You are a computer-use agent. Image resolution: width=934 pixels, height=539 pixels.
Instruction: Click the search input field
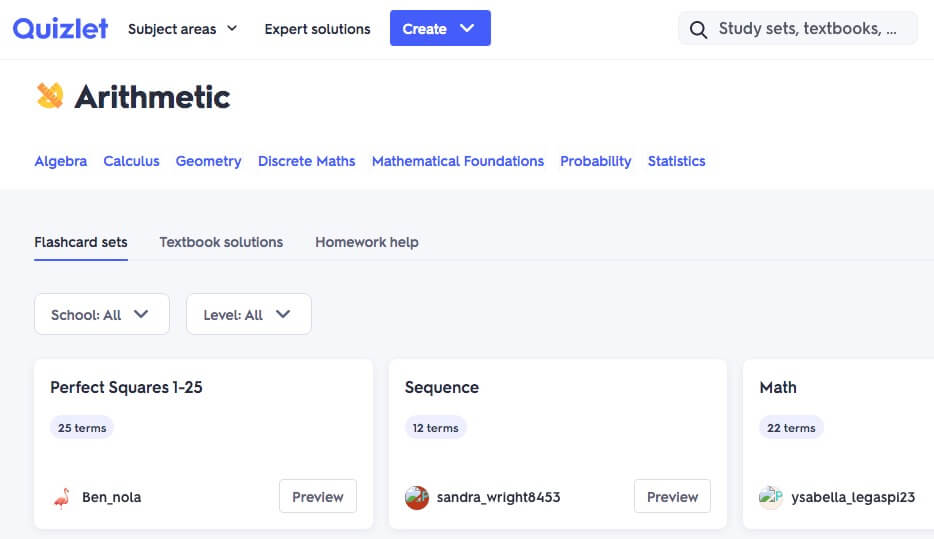[810, 29]
